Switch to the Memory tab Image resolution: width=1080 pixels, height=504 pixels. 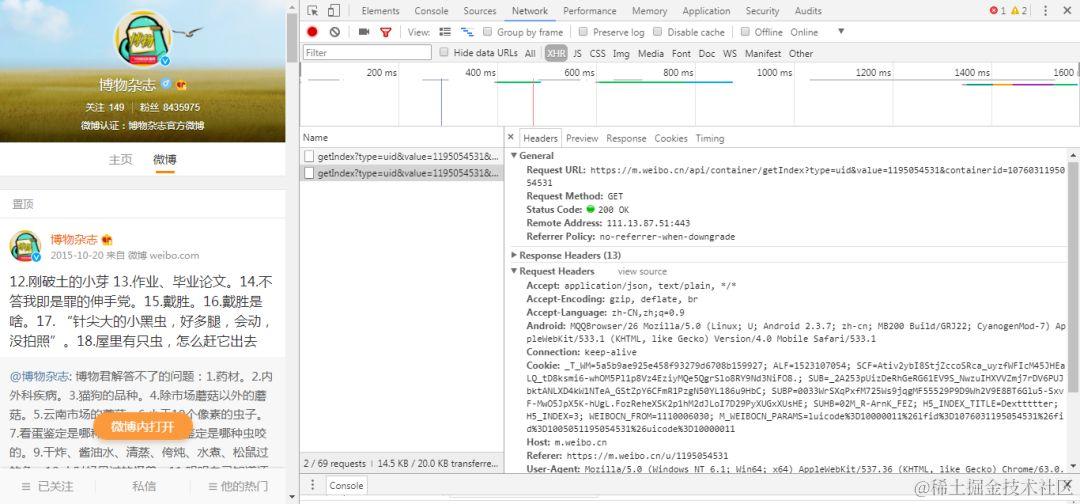pos(650,11)
